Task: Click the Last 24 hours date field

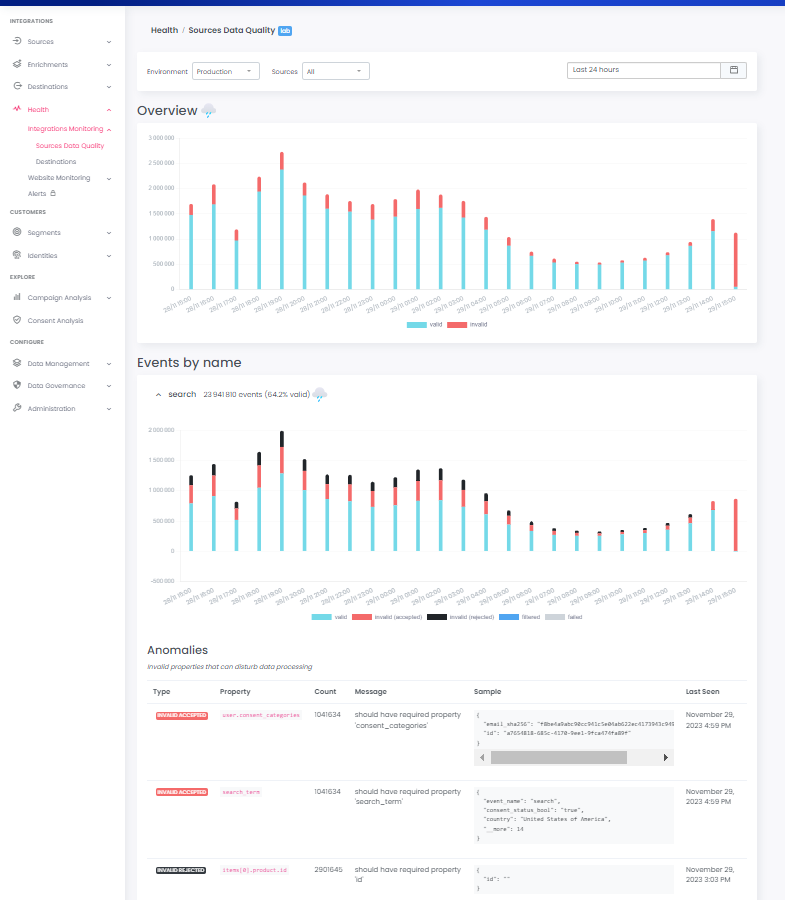Action: (643, 71)
